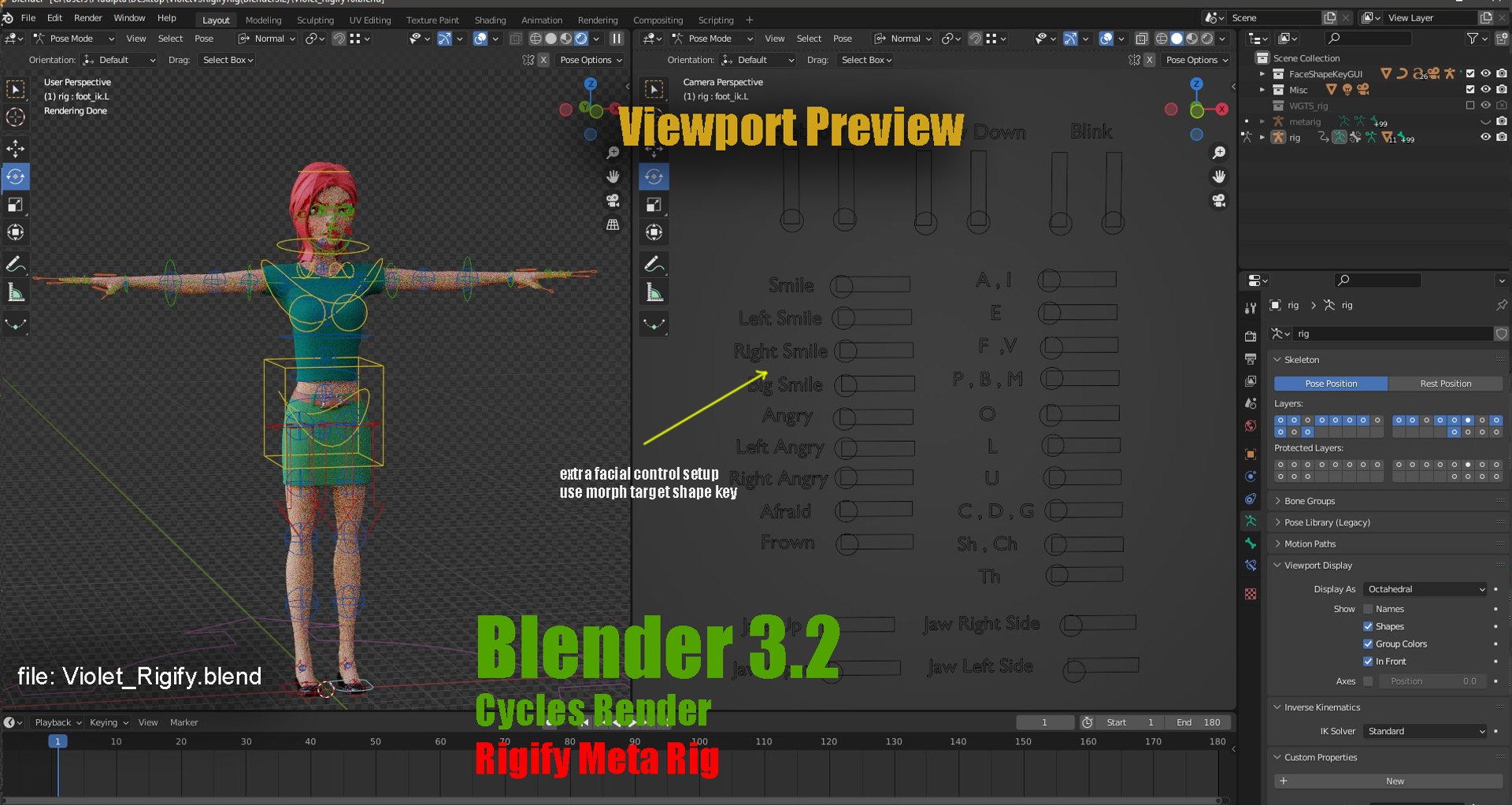Click the Pose Position button
The height and width of the screenshot is (805, 1512).
pos(1331,384)
